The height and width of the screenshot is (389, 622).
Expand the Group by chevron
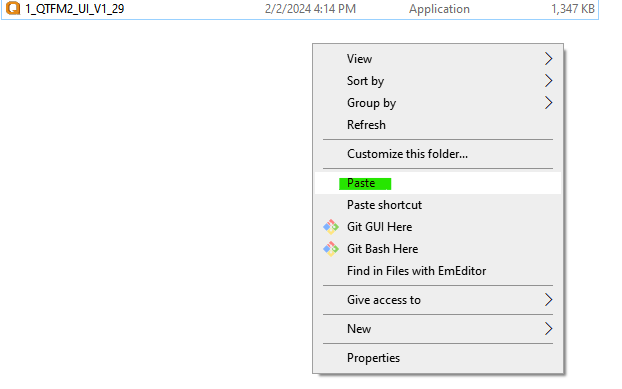(x=549, y=103)
